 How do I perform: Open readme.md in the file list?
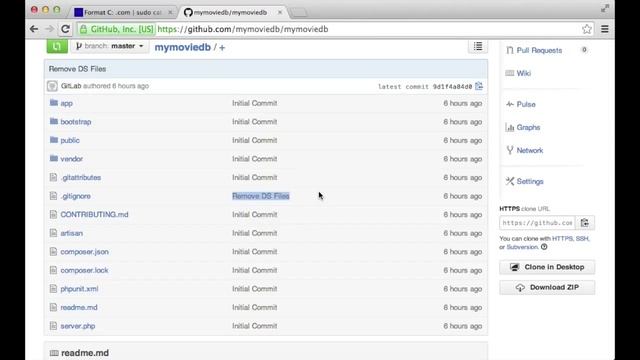(79, 308)
